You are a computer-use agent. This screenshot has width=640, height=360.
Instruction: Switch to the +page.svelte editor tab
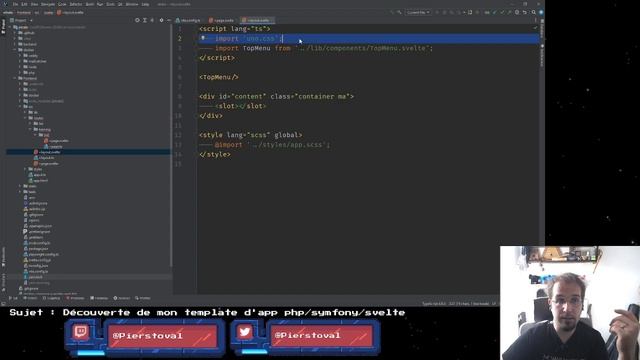coord(222,20)
